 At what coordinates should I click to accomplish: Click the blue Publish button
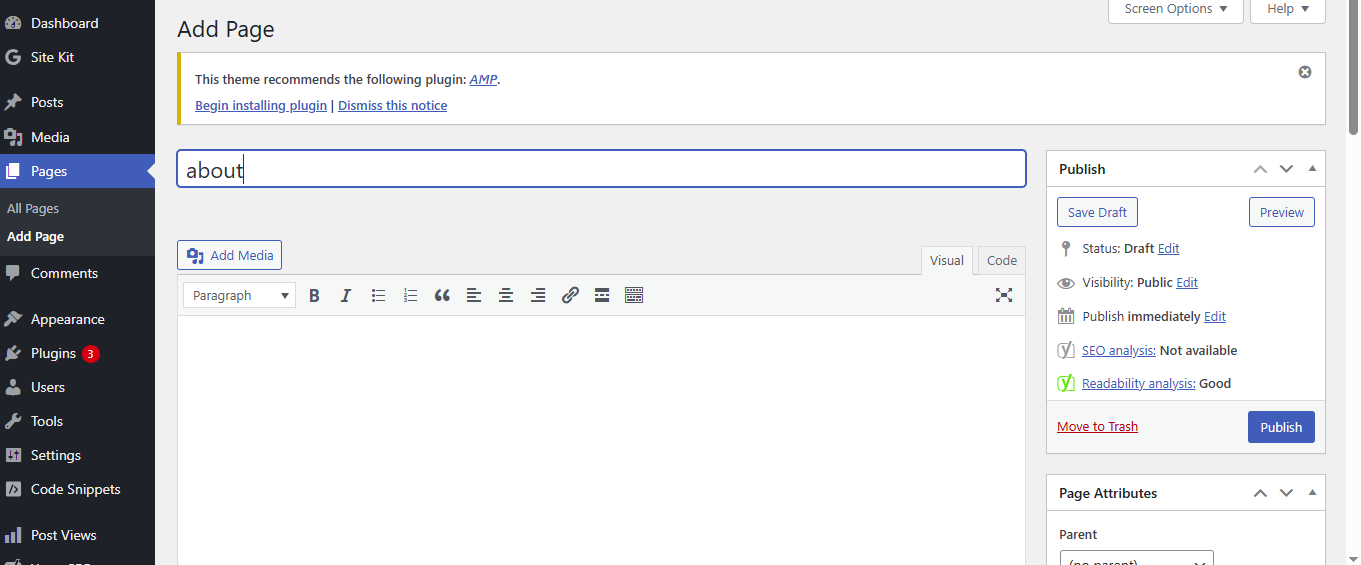click(x=1280, y=427)
